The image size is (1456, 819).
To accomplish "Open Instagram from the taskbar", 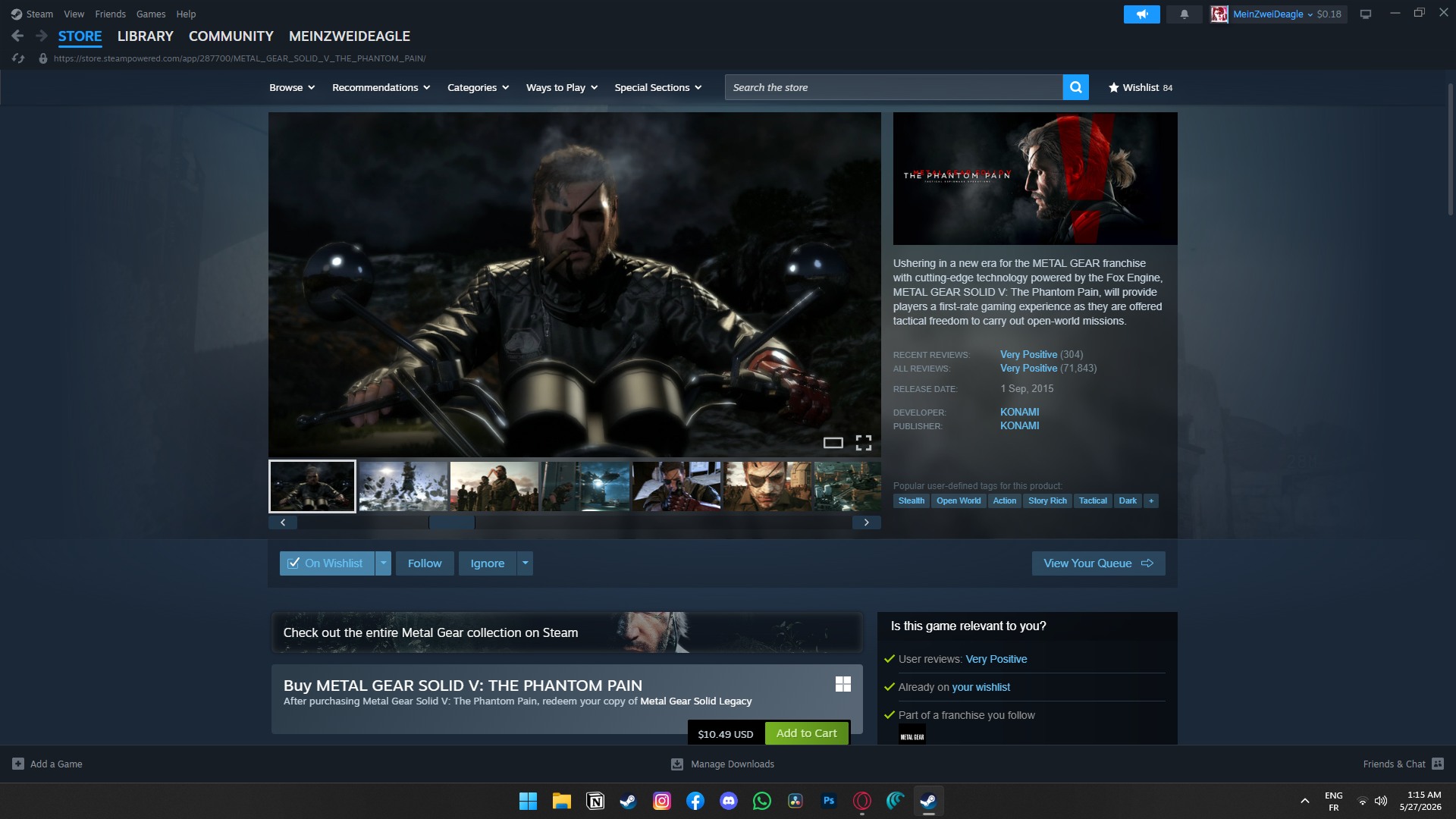I will tap(662, 801).
